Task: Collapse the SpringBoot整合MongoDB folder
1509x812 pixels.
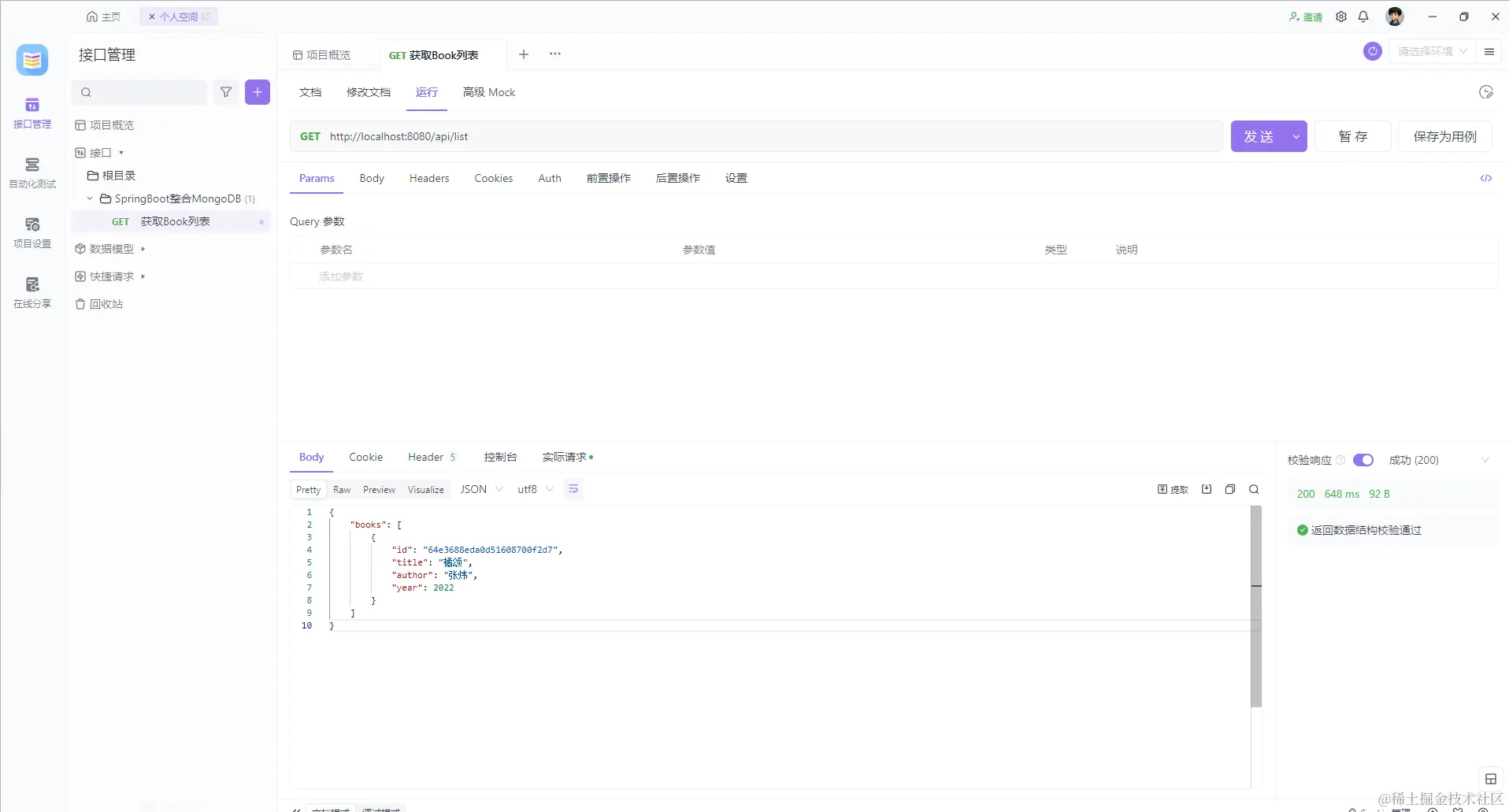Action: [90, 198]
